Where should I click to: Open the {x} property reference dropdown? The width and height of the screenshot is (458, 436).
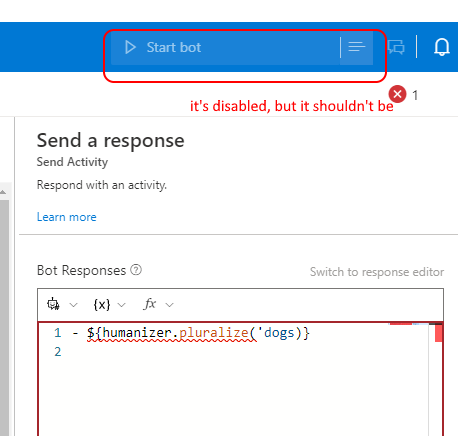(x=109, y=304)
